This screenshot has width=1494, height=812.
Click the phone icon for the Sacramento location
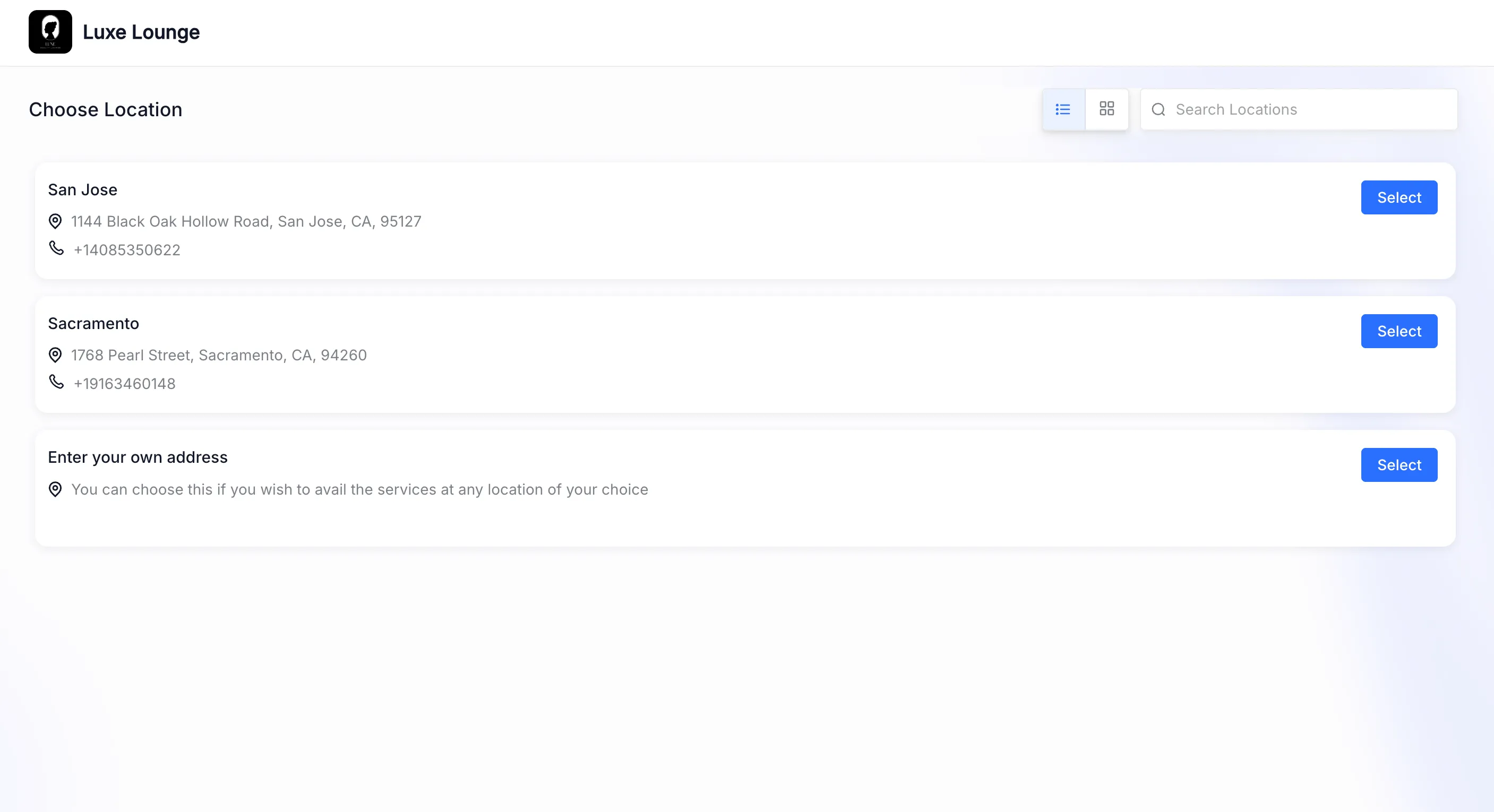pyautogui.click(x=56, y=383)
